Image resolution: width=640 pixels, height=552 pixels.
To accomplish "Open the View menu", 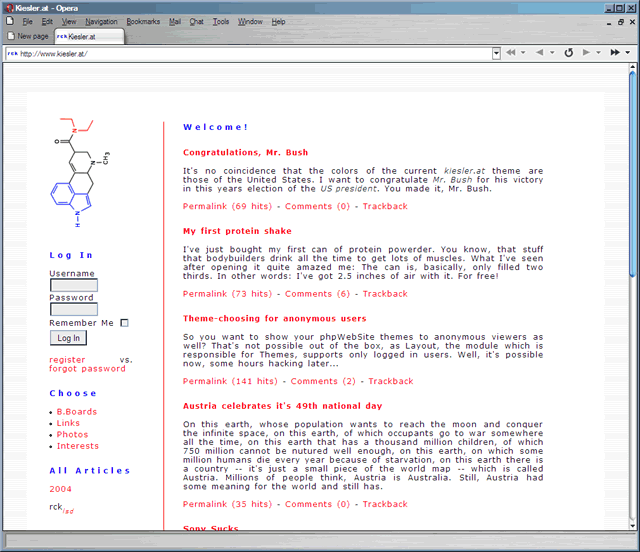I will 69,22.
